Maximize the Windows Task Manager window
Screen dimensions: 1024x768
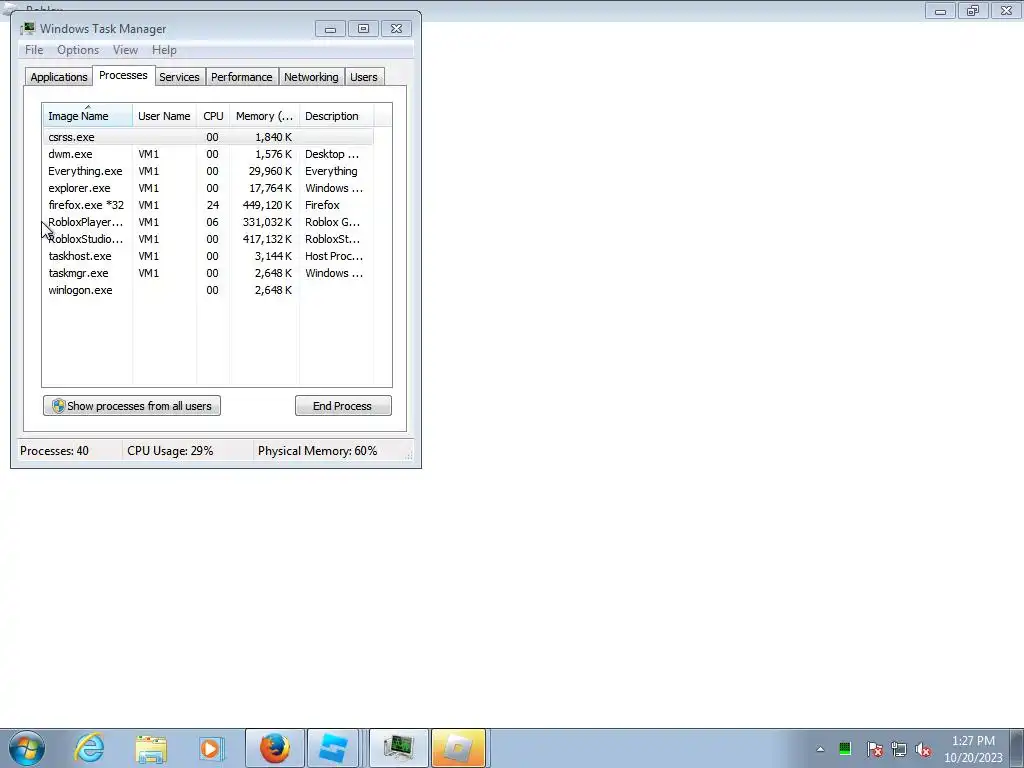point(363,29)
